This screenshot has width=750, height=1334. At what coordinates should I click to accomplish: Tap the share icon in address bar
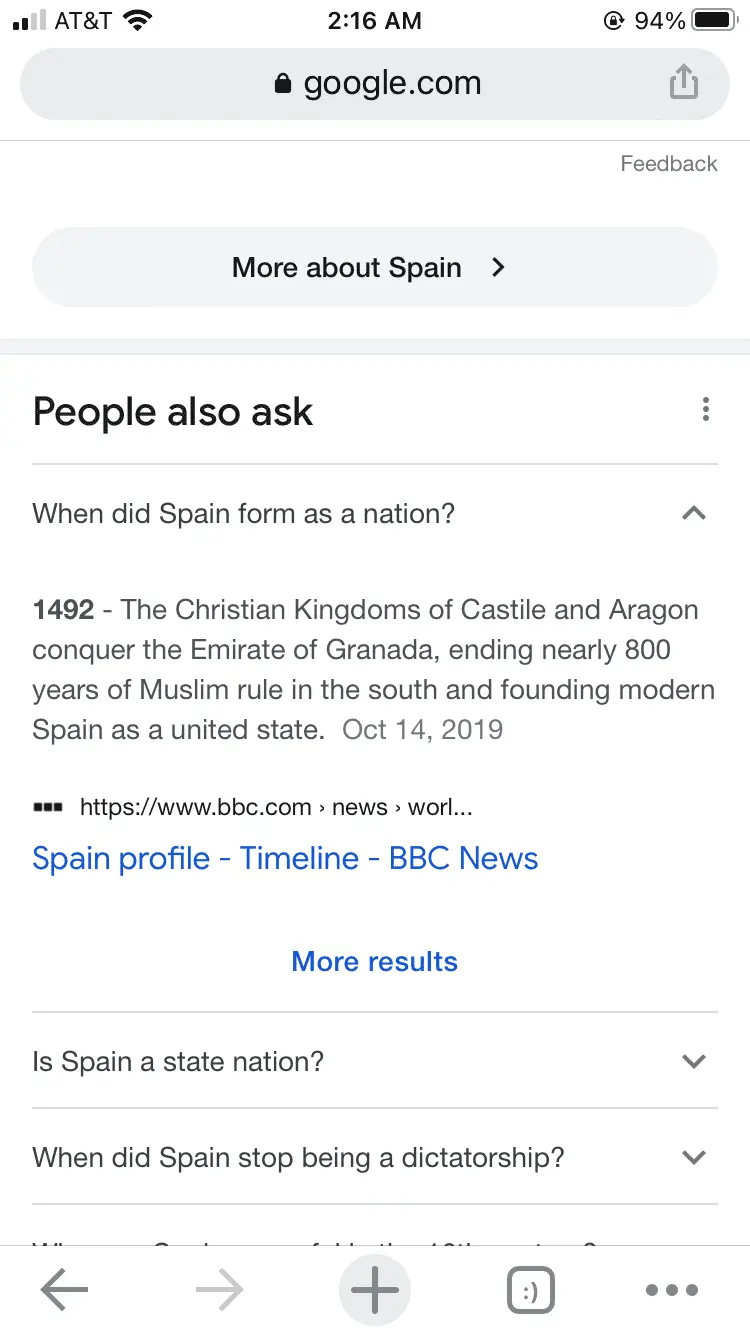click(x=683, y=82)
